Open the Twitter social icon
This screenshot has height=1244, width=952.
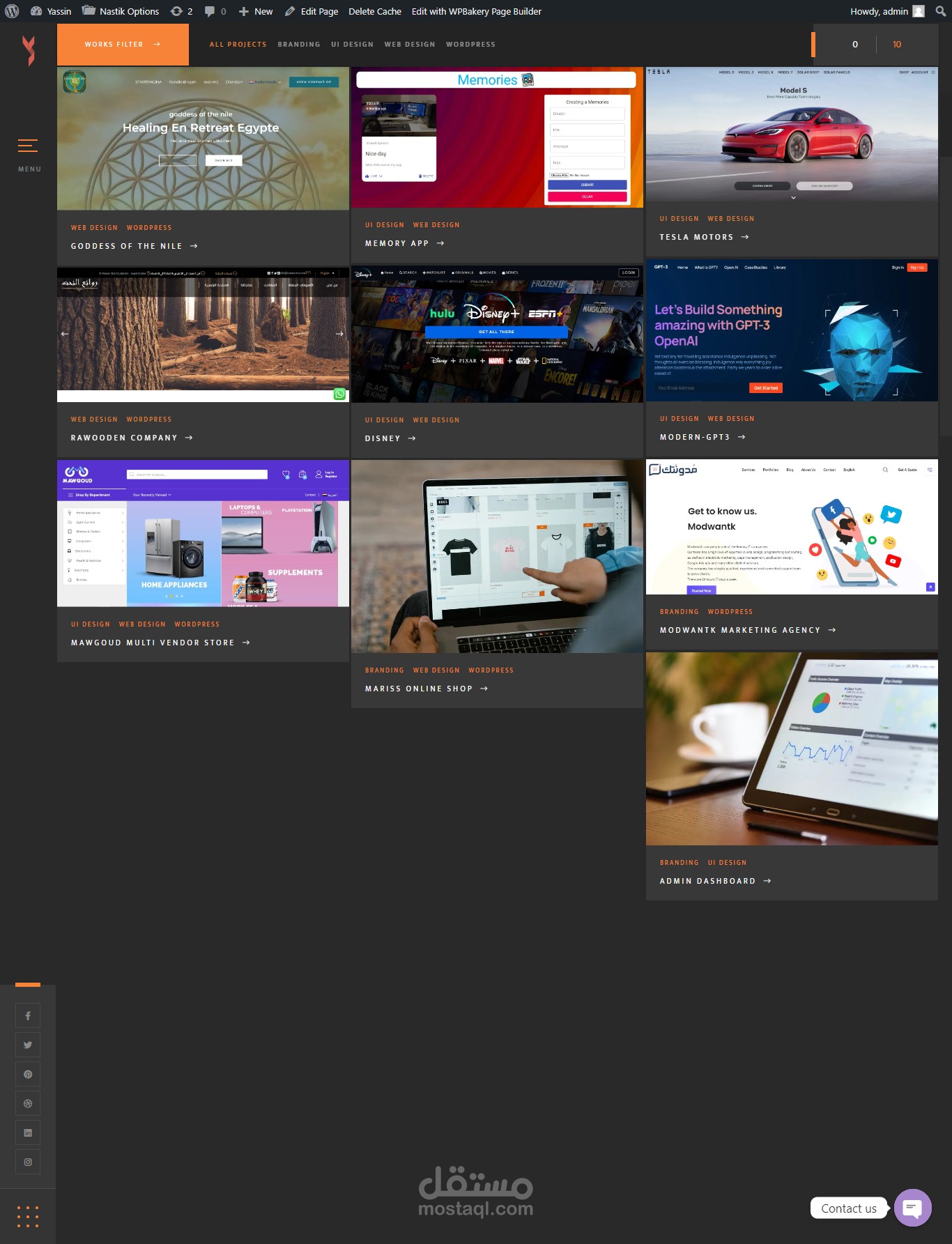tap(28, 1045)
